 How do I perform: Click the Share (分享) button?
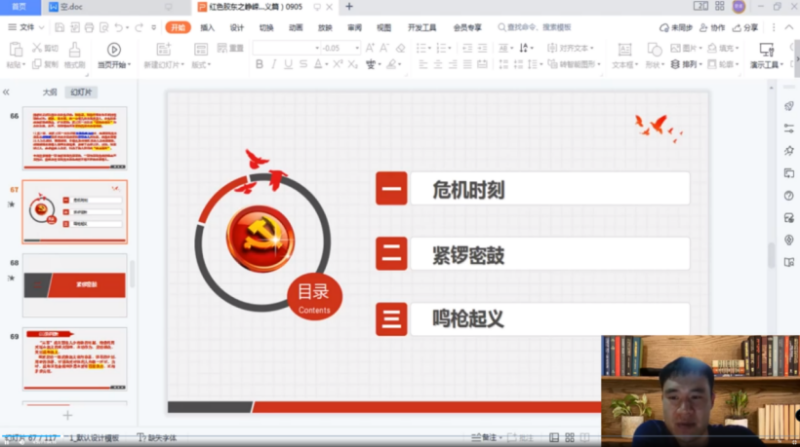pos(745,28)
